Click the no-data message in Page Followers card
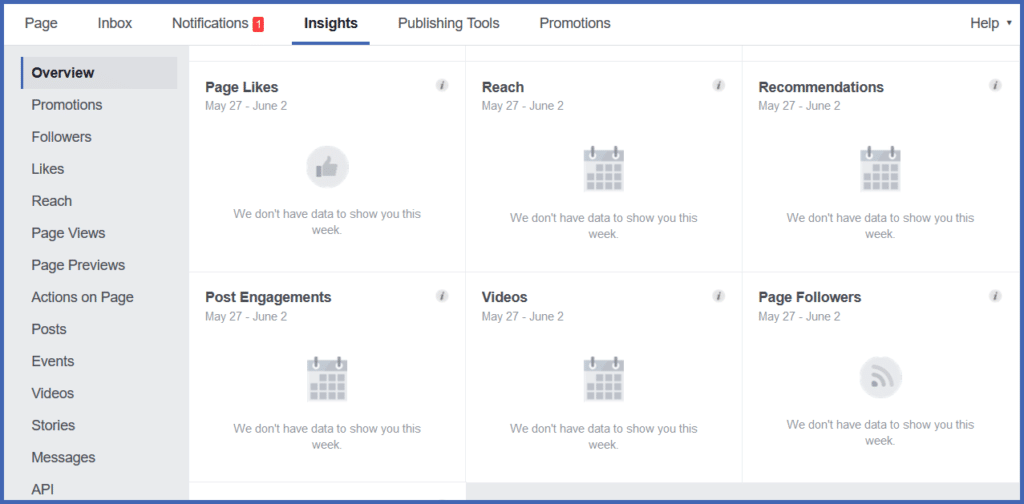 pos(880,432)
